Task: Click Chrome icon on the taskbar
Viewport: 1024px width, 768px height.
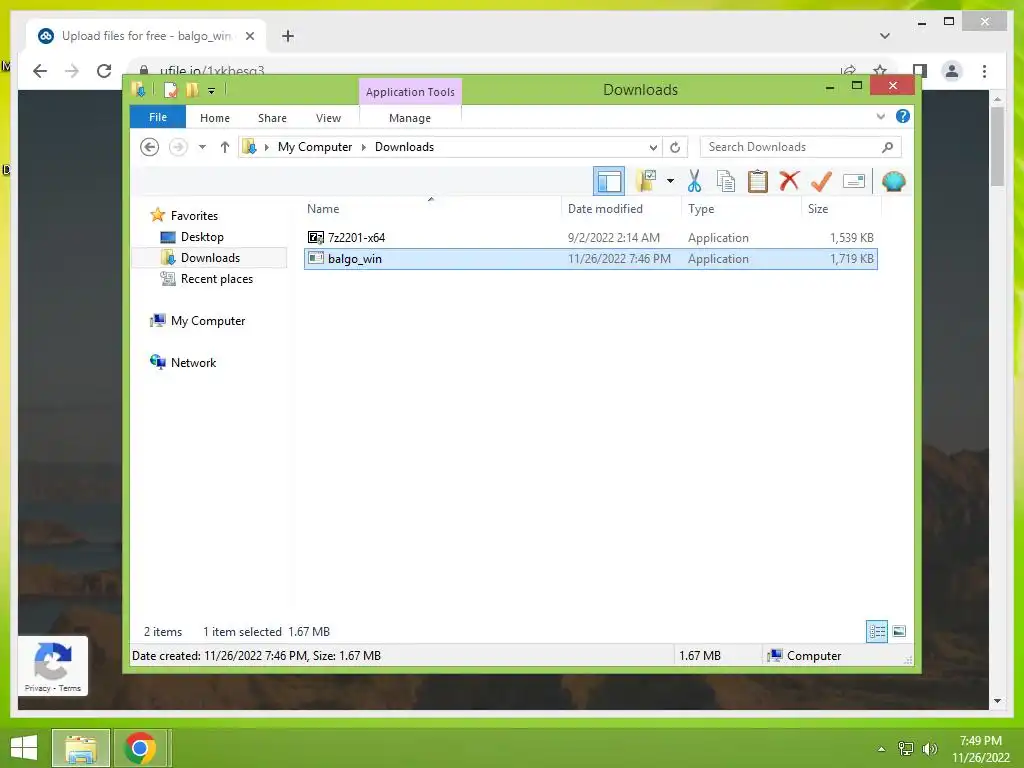Action: tap(140, 748)
